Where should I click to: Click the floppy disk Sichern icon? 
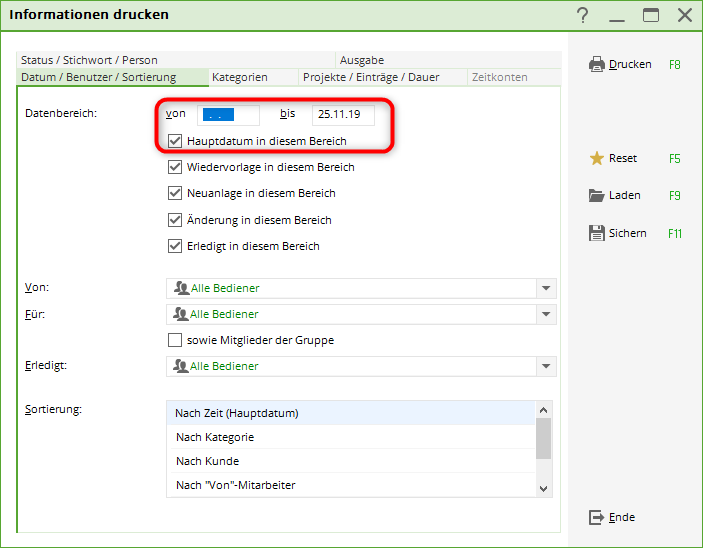point(597,233)
